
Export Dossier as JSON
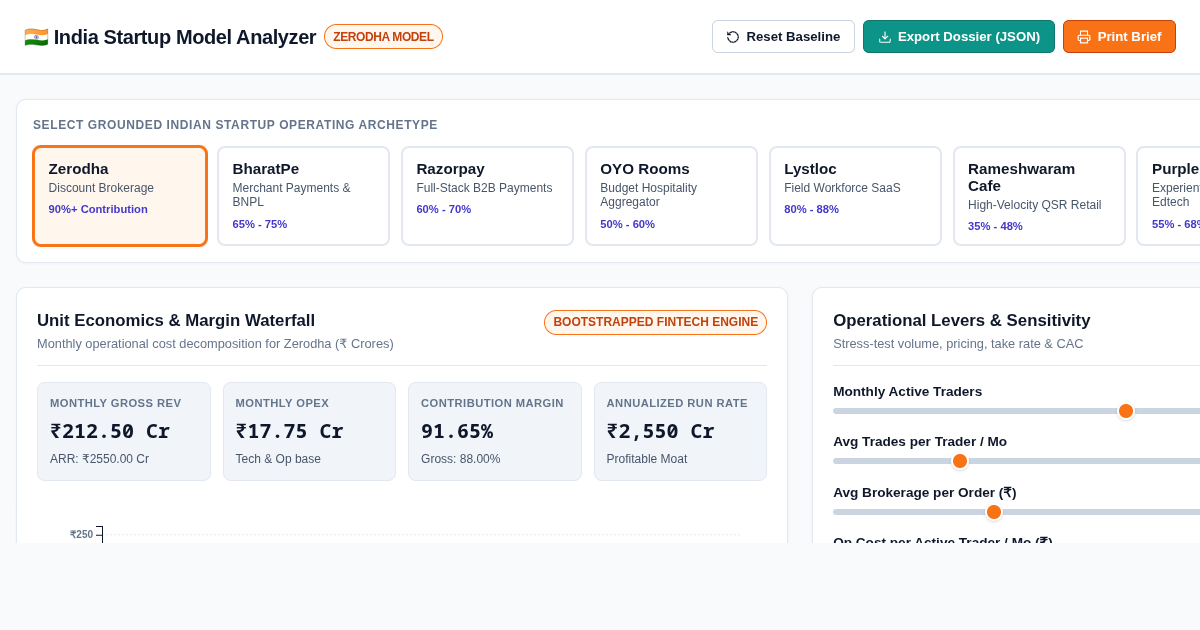point(959,37)
